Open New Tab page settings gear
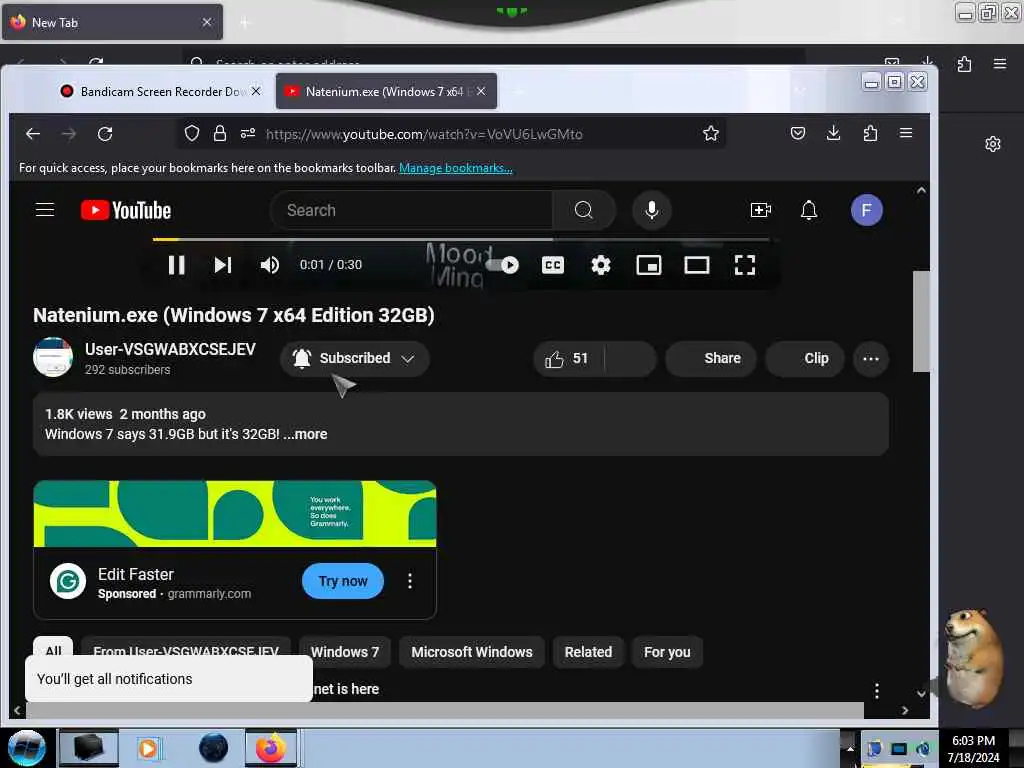Screen dimensions: 1024x768 point(993,144)
